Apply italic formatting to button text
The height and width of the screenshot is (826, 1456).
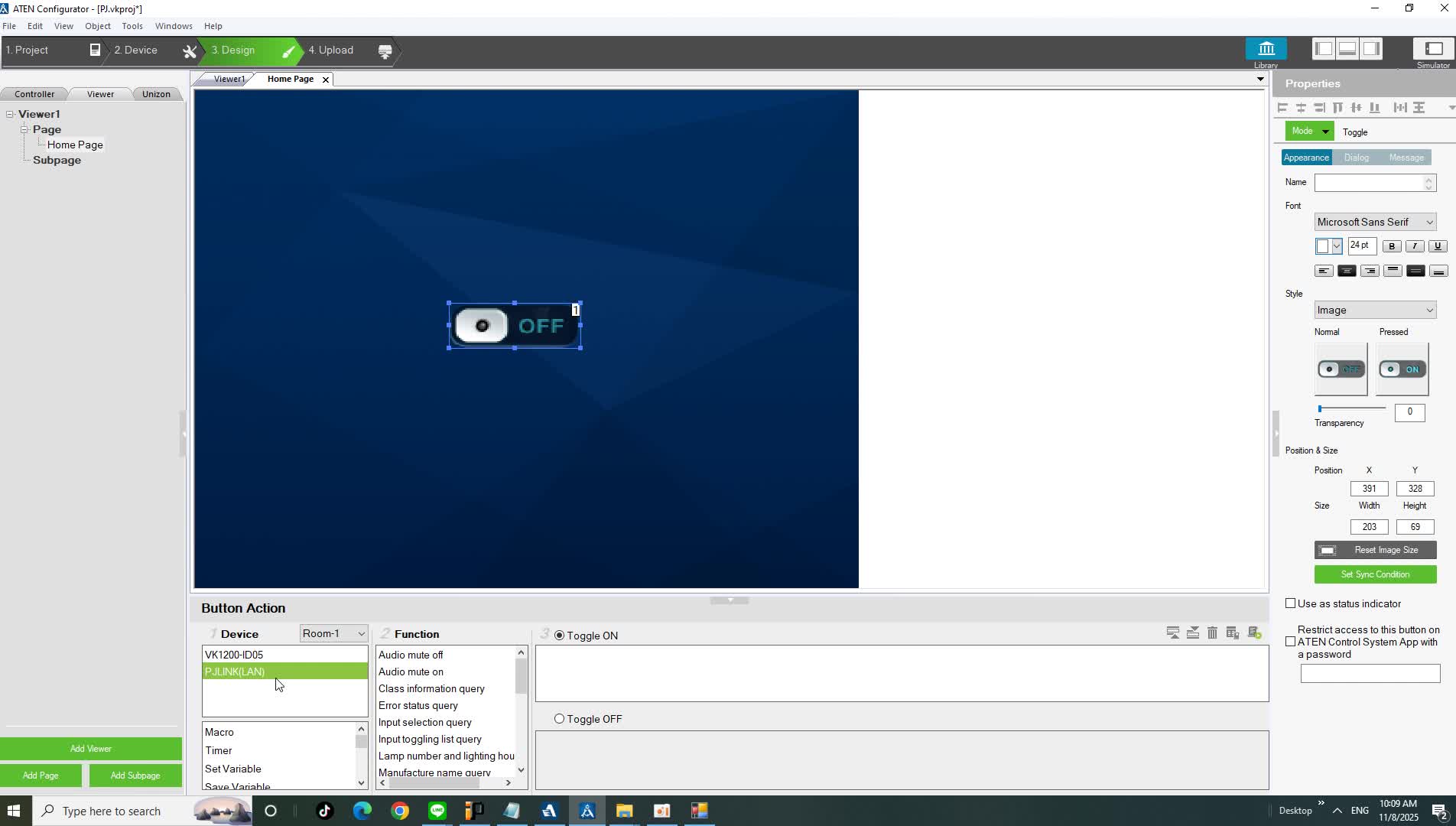(x=1415, y=246)
